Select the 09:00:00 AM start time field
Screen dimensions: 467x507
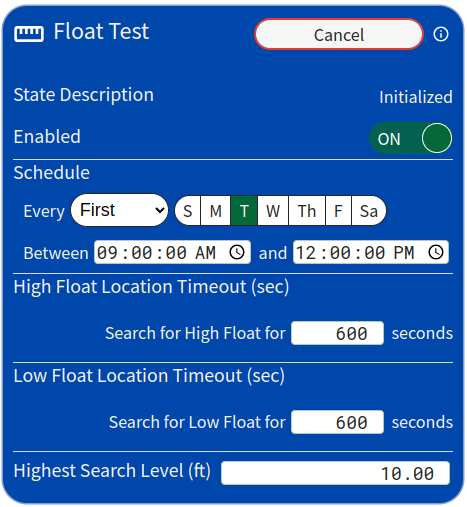click(x=172, y=252)
